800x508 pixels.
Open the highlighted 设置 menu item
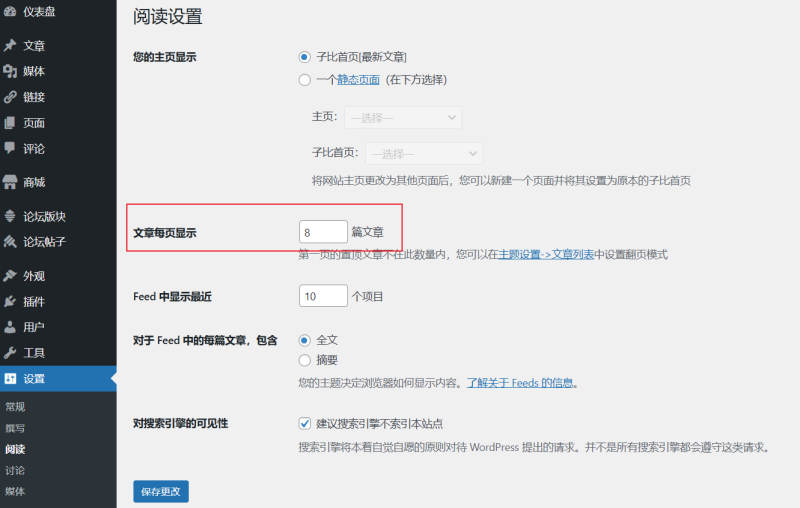(x=58, y=378)
